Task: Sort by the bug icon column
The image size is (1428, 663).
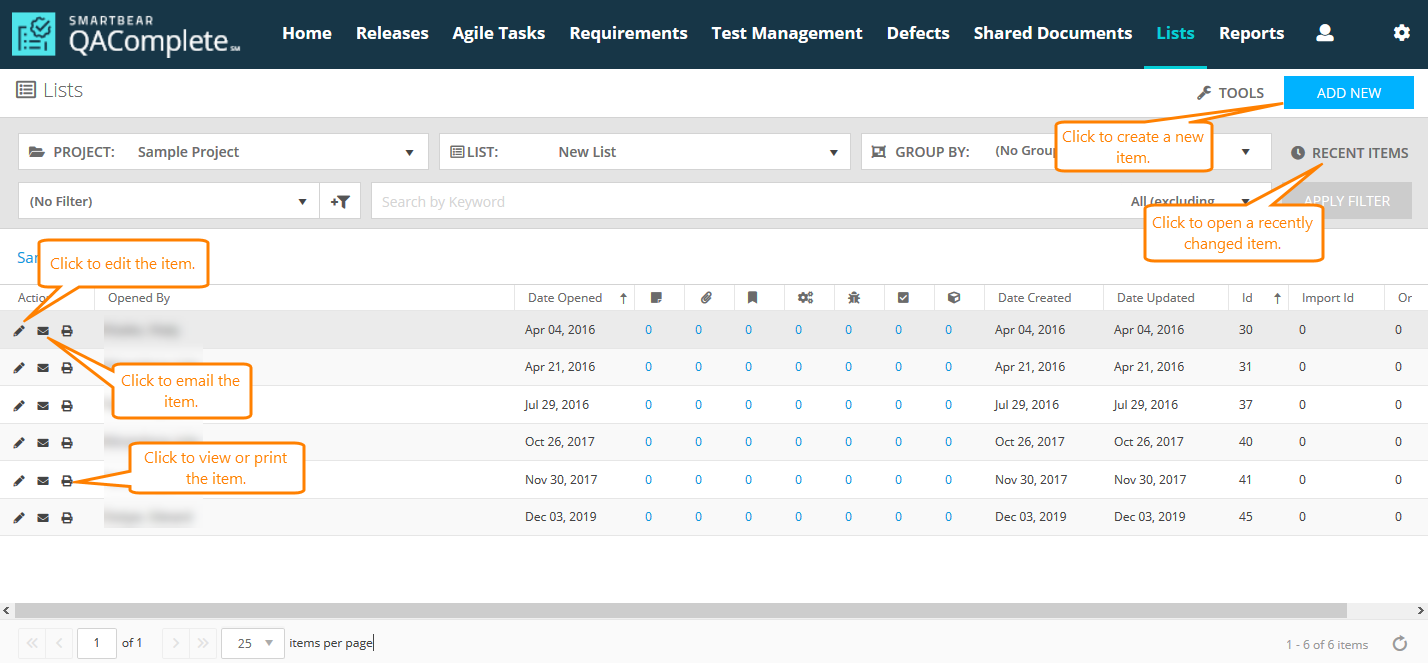Action: tap(854, 298)
